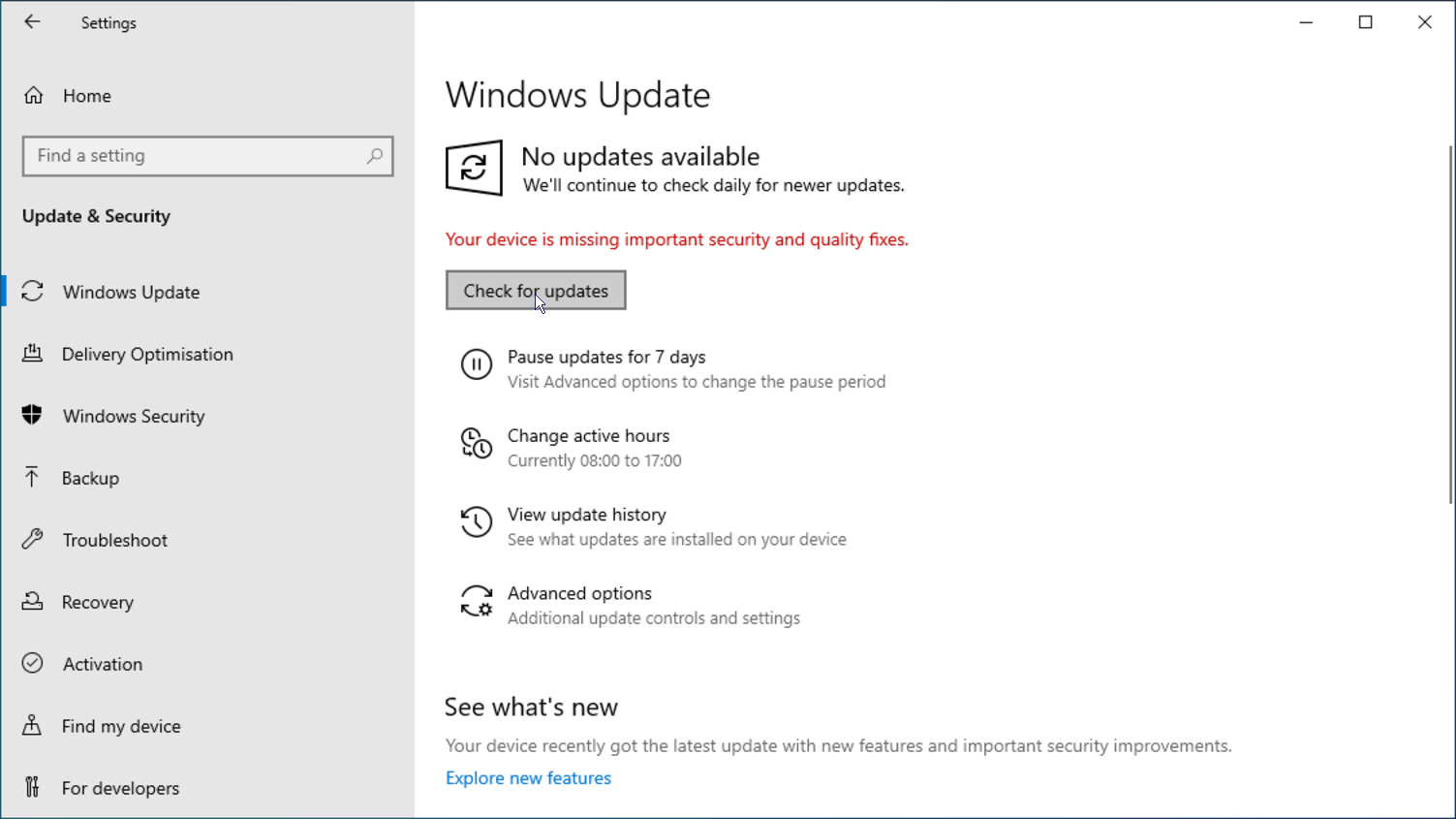Click the Windows Update page title
The image size is (1456, 819).
click(x=577, y=95)
